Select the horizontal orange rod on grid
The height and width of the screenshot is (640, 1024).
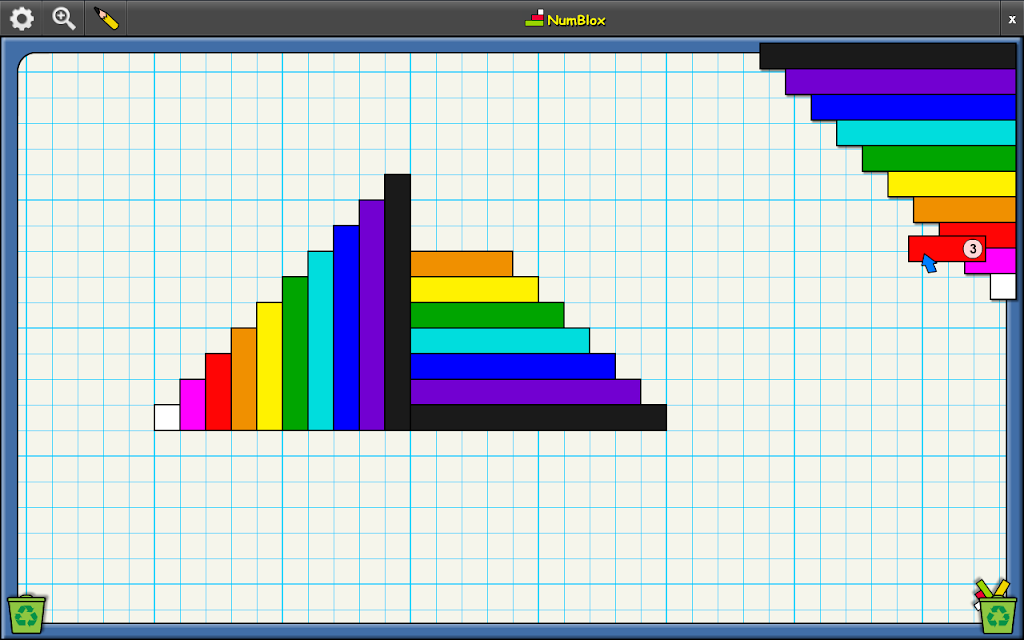point(461,264)
